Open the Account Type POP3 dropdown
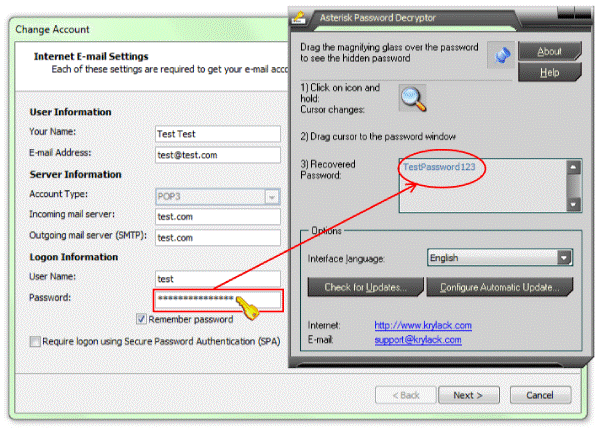This screenshot has height=431, width=600. coord(272,197)
